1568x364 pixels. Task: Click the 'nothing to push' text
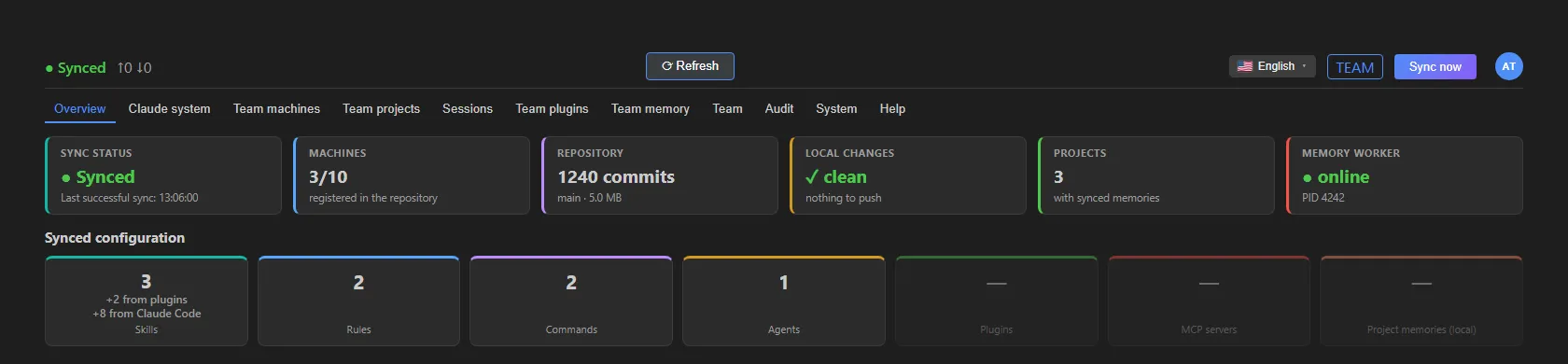[x=843, y=198]
